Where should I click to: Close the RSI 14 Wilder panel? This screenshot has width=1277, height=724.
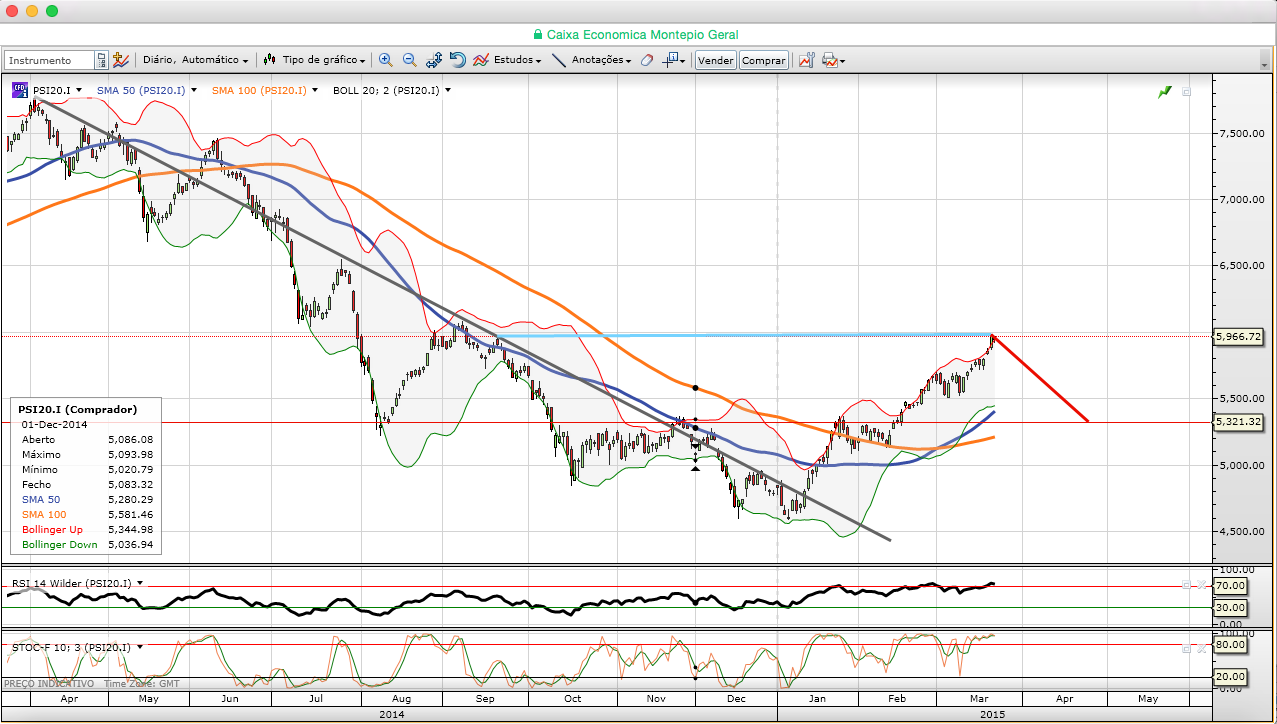point(1200,584)
